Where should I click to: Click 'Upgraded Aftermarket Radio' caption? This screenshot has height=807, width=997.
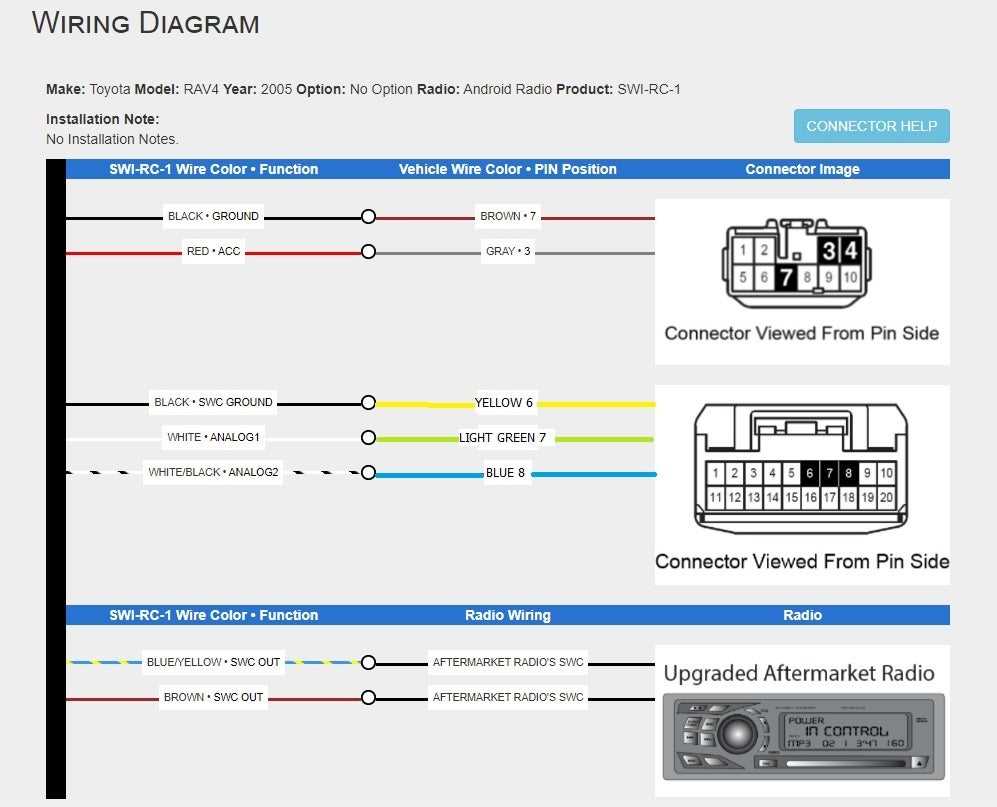[799, 673]
